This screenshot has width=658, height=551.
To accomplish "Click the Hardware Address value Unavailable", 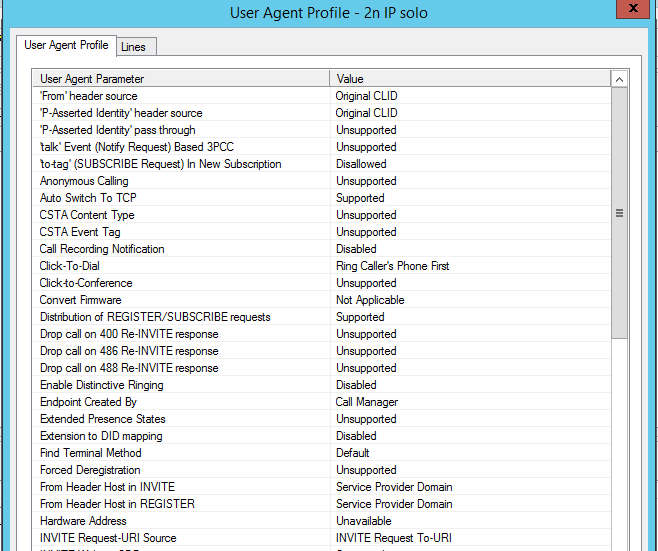I will (x=365, y=521).
